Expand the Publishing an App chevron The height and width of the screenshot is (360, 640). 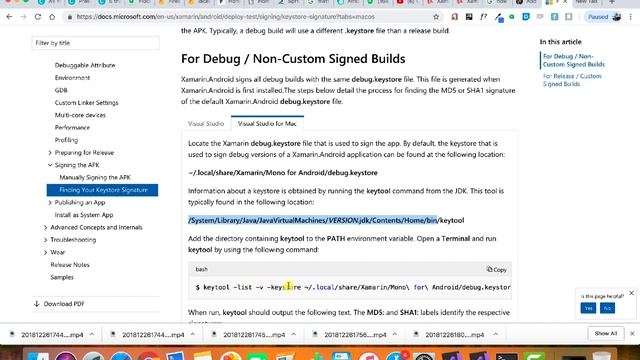tap(50, 202)
